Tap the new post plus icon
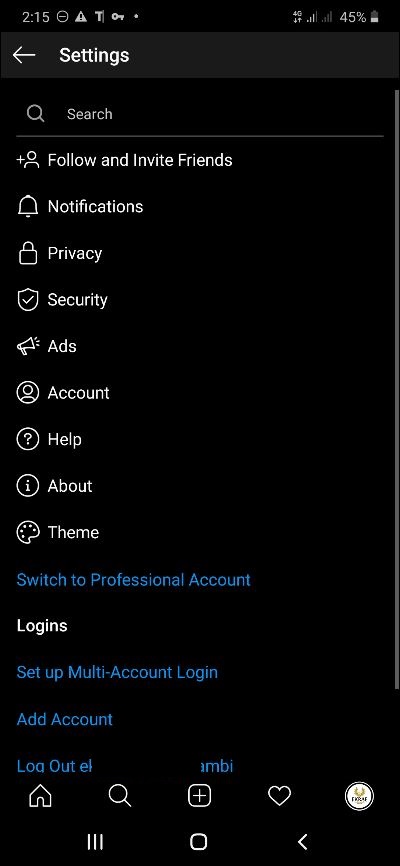 coord(199,796)
